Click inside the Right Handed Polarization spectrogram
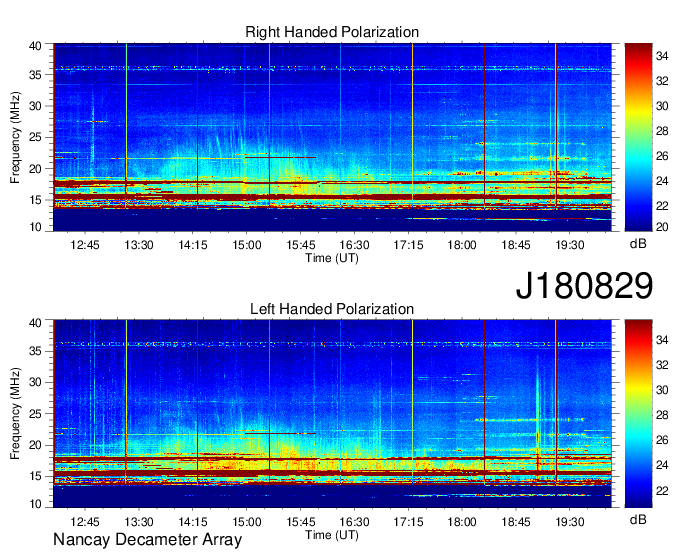This screenshot has width=680, height=552. 332,137
